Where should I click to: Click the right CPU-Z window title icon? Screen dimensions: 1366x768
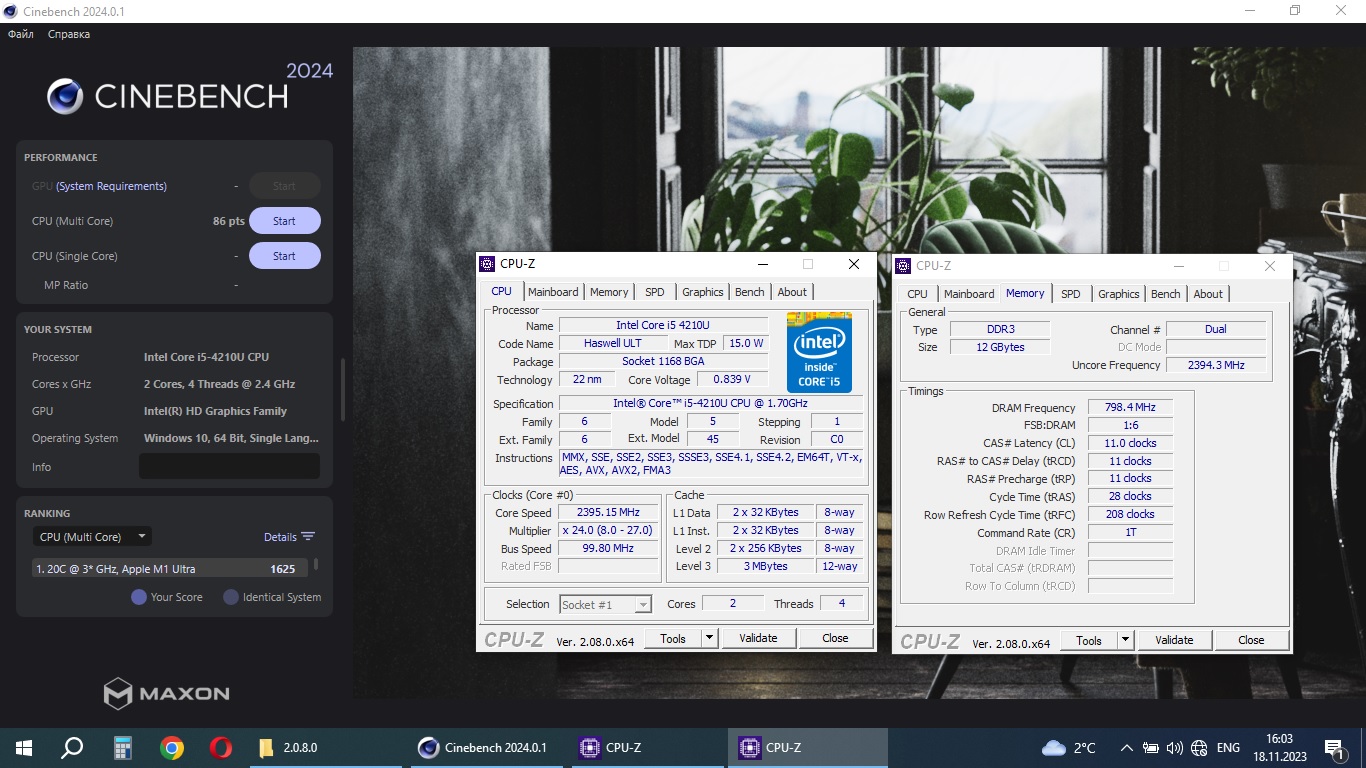[903, 266]
